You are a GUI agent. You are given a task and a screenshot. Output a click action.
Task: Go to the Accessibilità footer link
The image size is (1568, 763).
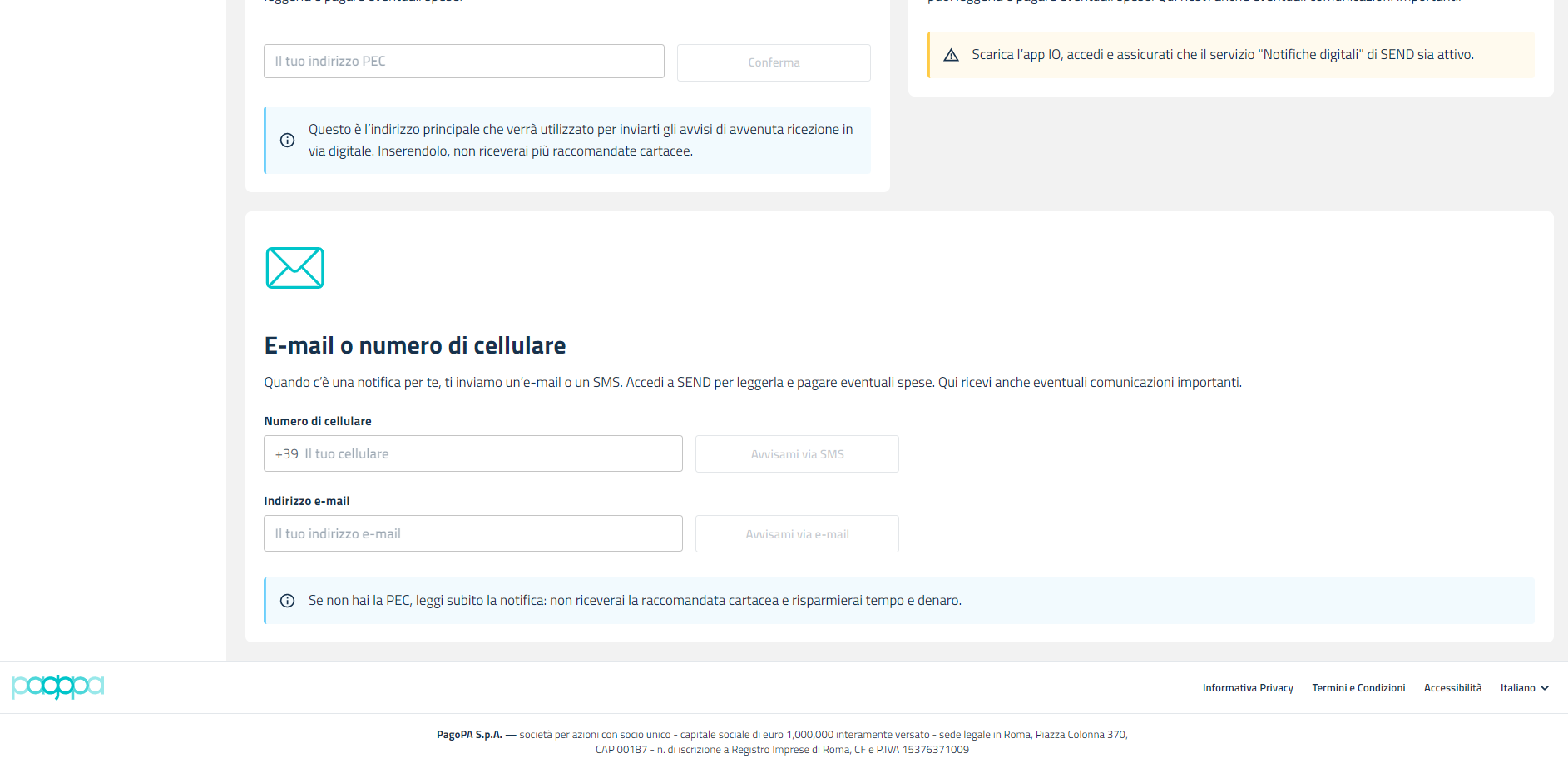point(1452,688)
